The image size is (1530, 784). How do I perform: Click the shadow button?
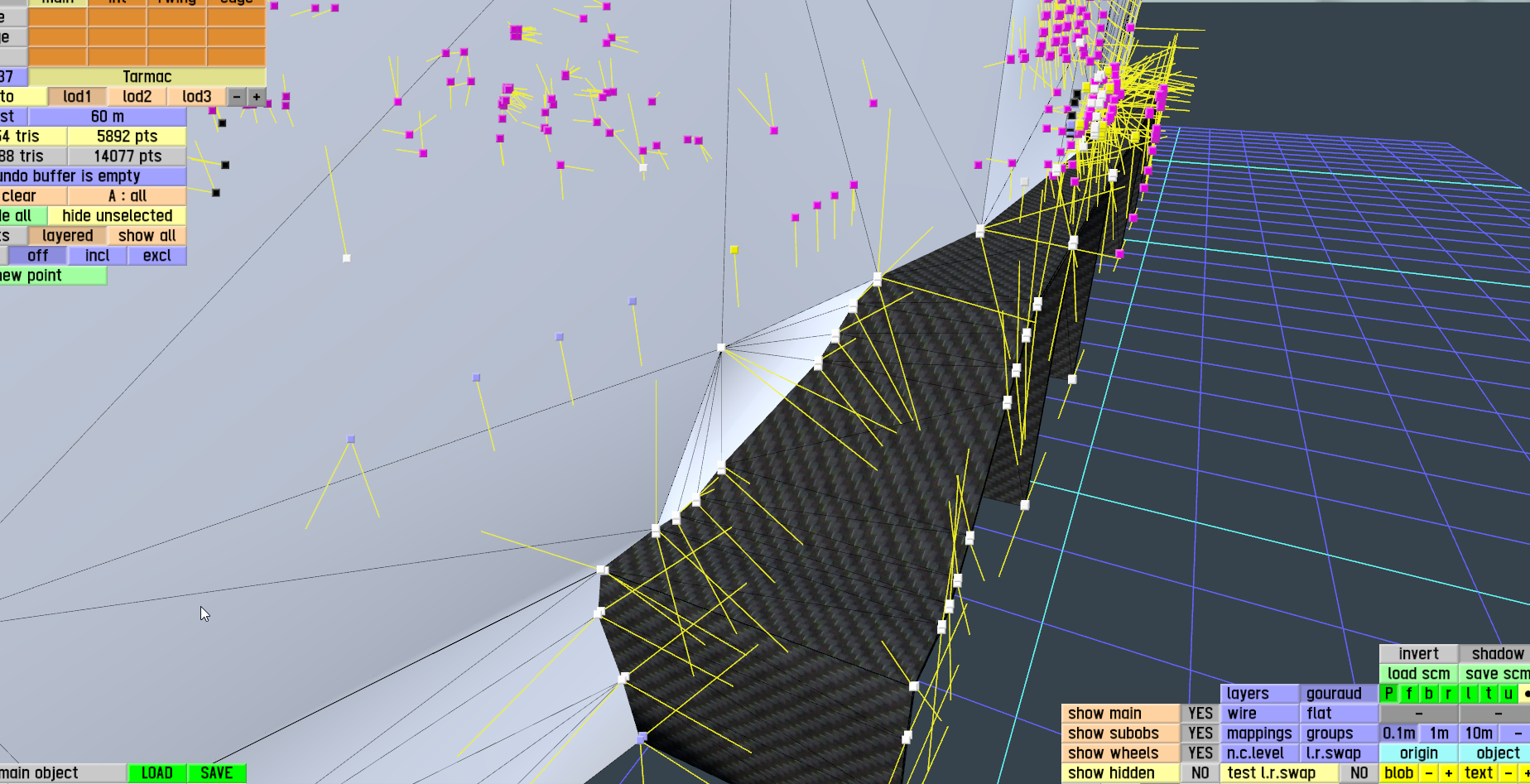coord(1495,654)
